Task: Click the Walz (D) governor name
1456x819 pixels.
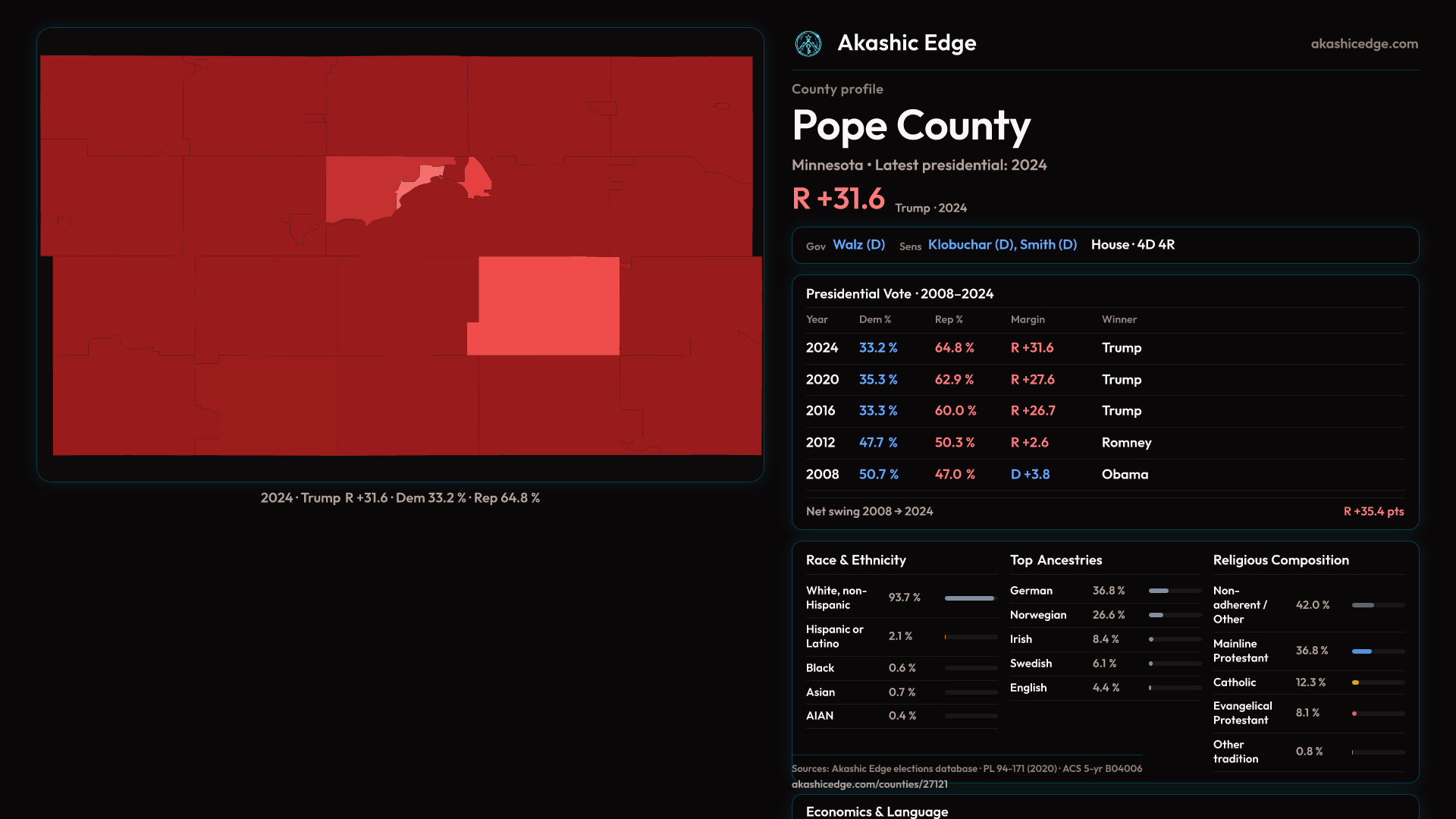Action: point(858,245)
